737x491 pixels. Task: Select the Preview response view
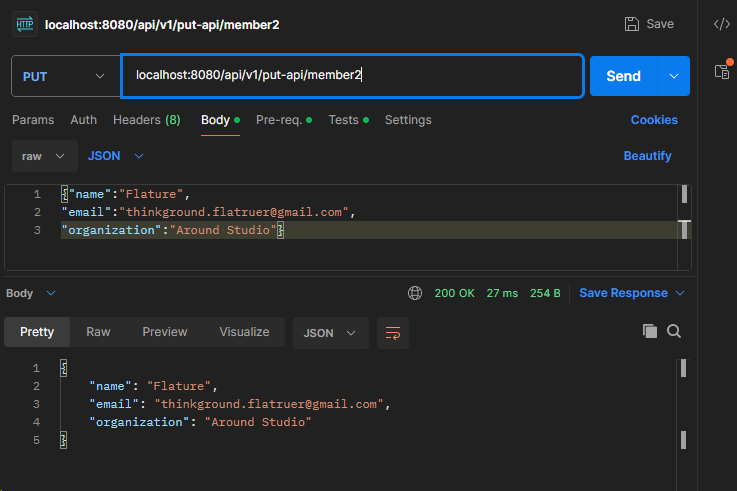coord(165,332)
